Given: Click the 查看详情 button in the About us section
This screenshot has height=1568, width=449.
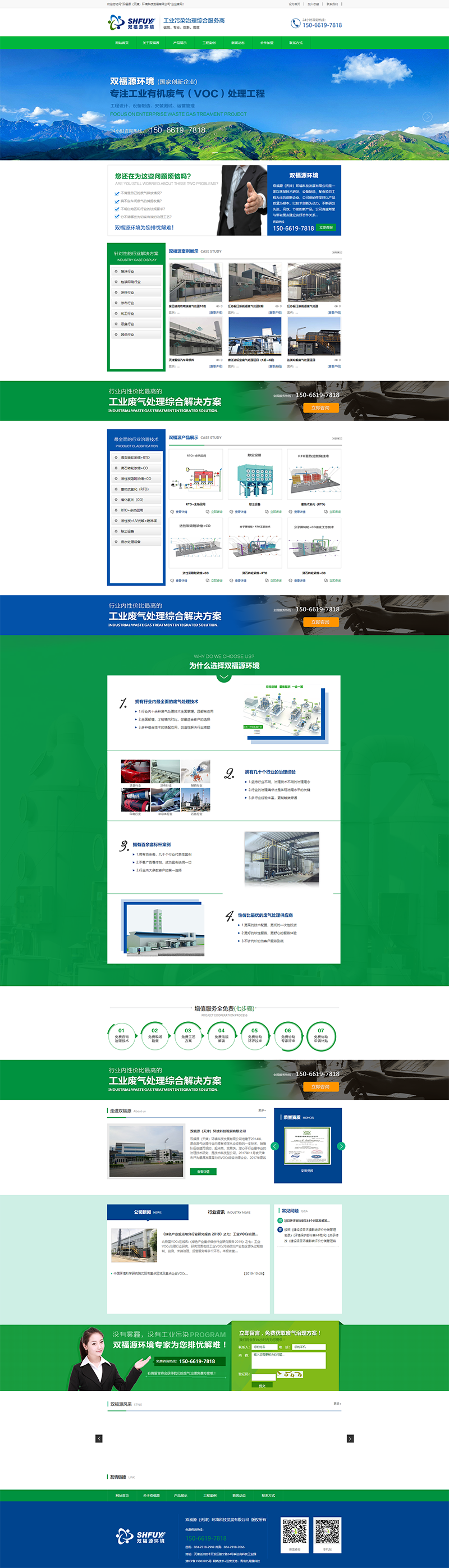Looking at the screenshot, I should (203, 1172).
